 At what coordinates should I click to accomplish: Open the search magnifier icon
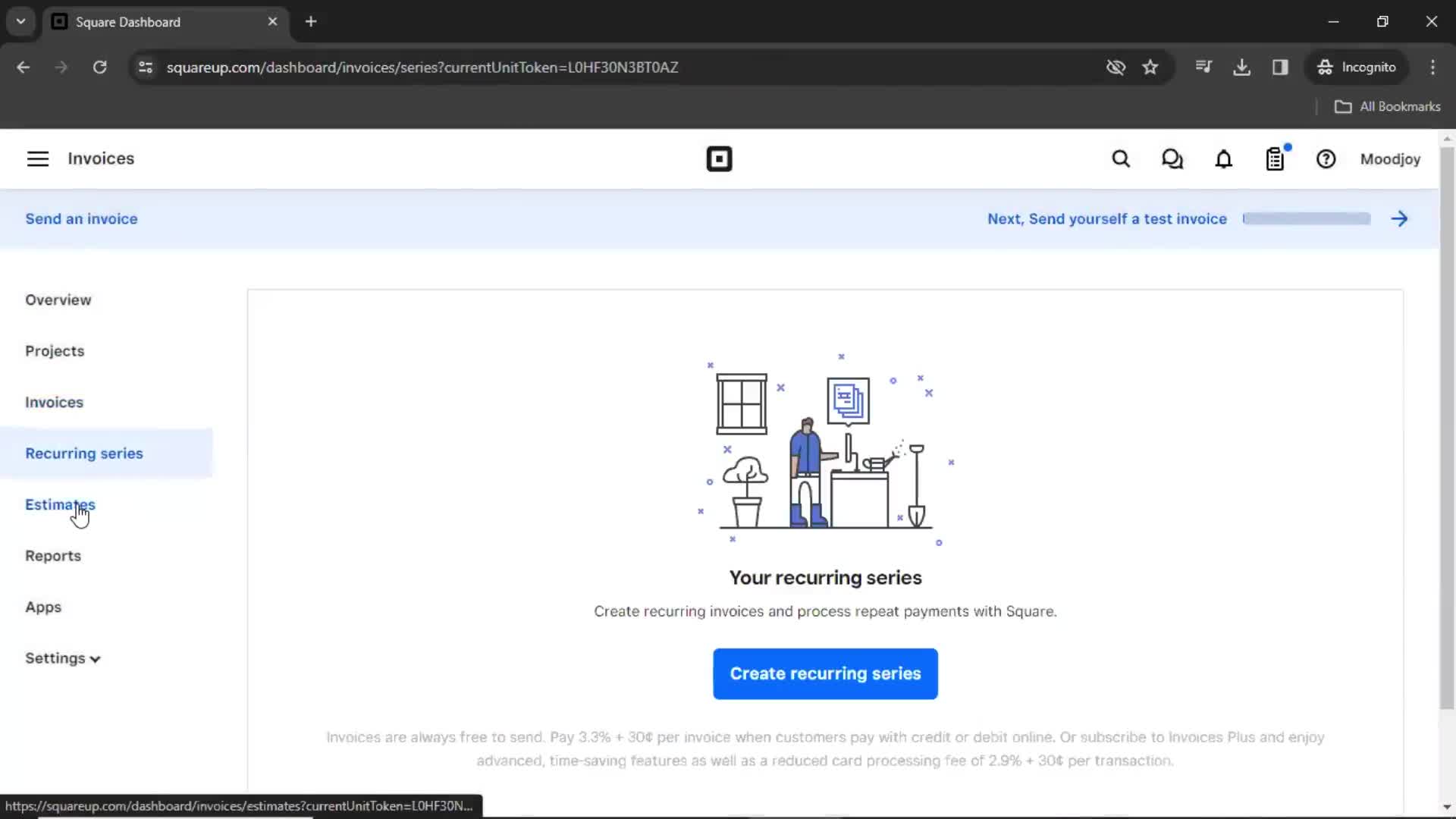click(1121, 159)
